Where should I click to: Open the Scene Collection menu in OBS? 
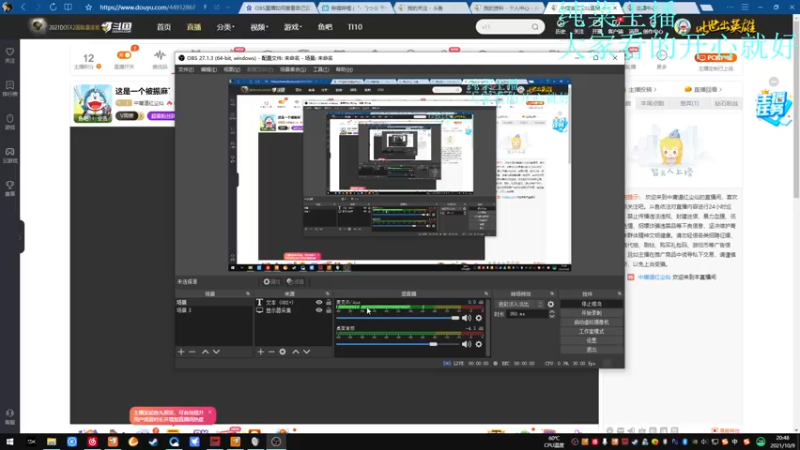point(293,69)
